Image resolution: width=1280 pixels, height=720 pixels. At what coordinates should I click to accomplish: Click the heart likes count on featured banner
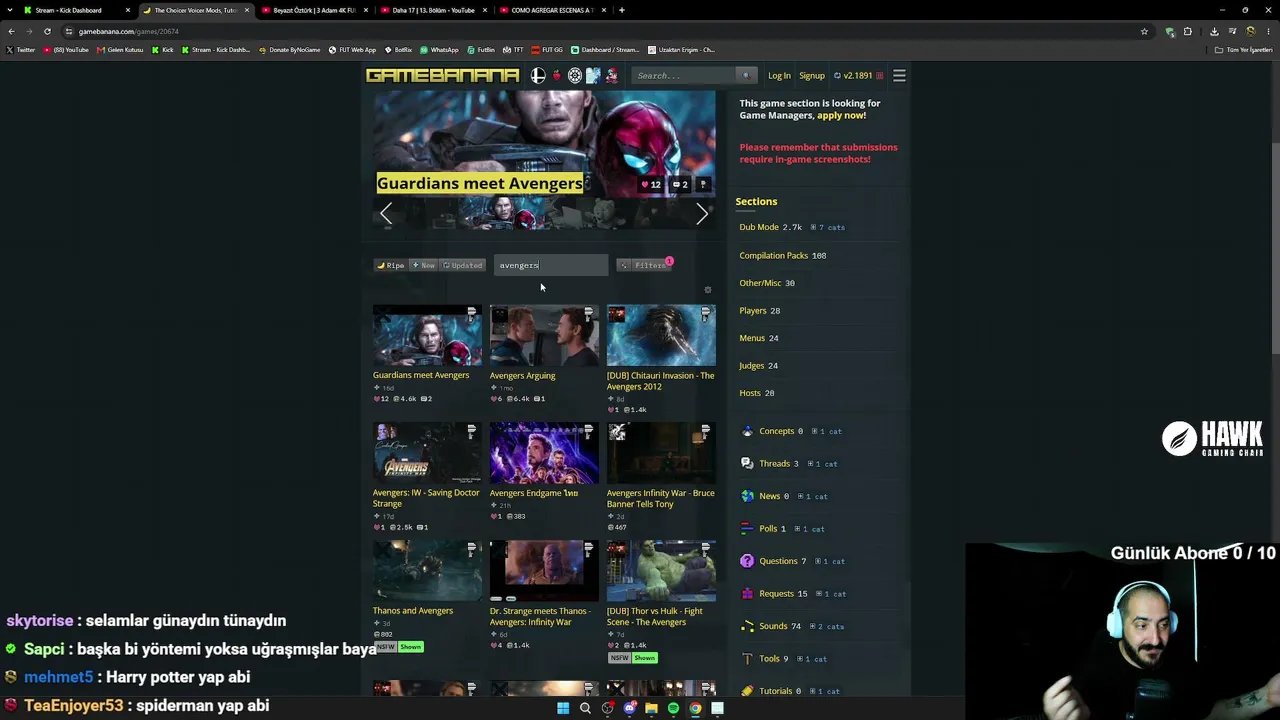[651, 184]
